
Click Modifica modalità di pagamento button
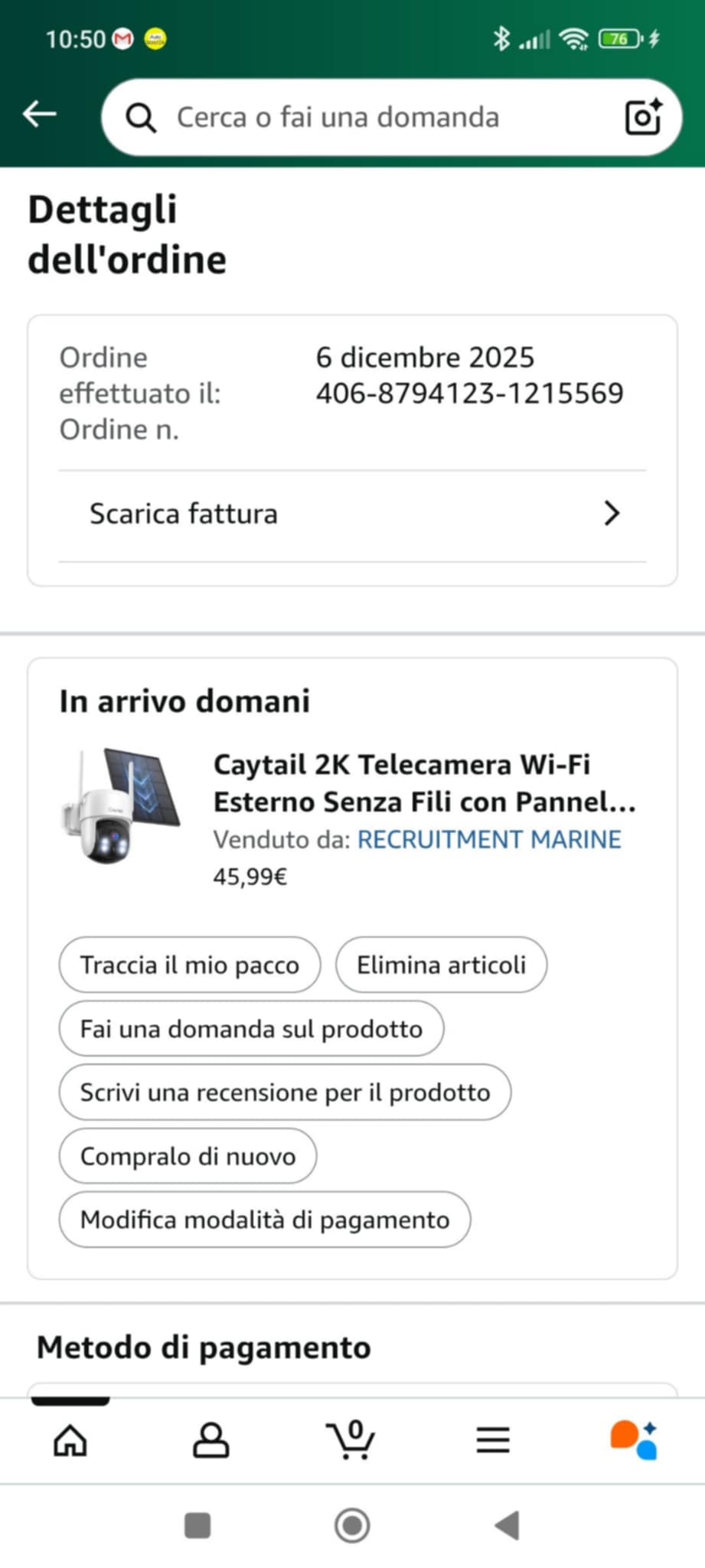click(x=265, y=1220)
